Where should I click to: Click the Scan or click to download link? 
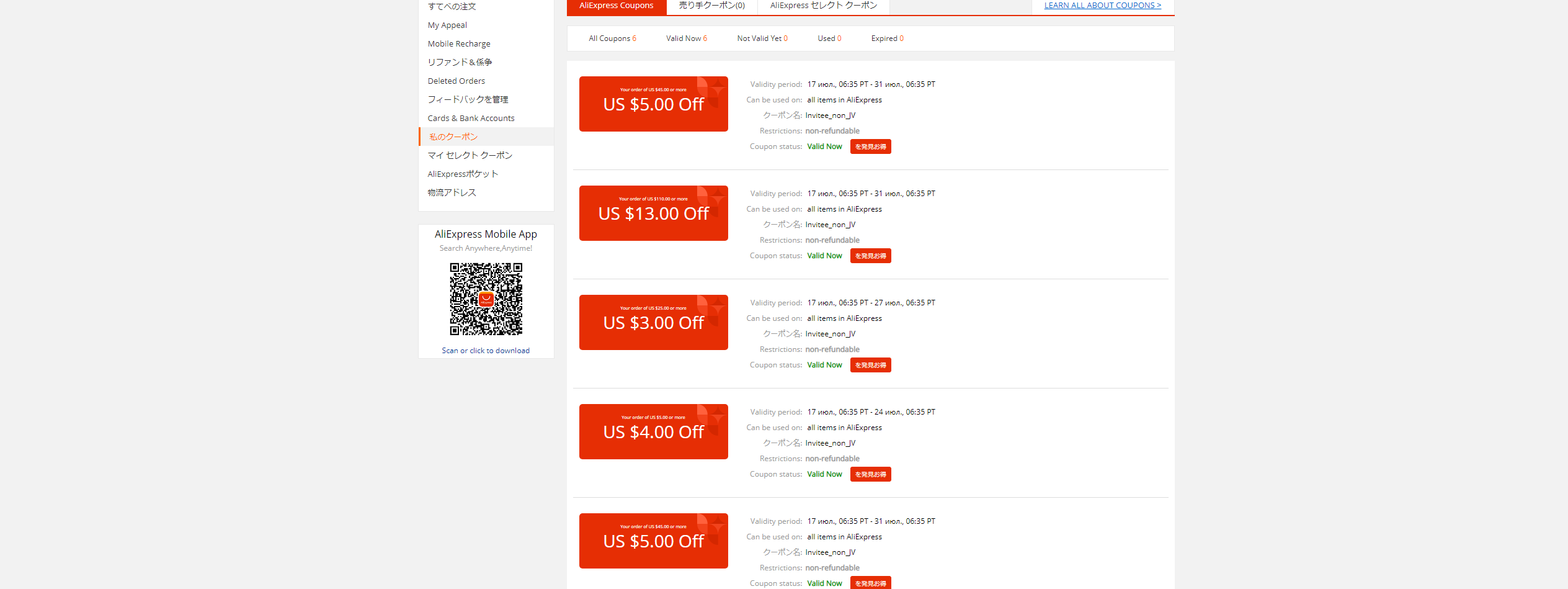pos(486,351)
